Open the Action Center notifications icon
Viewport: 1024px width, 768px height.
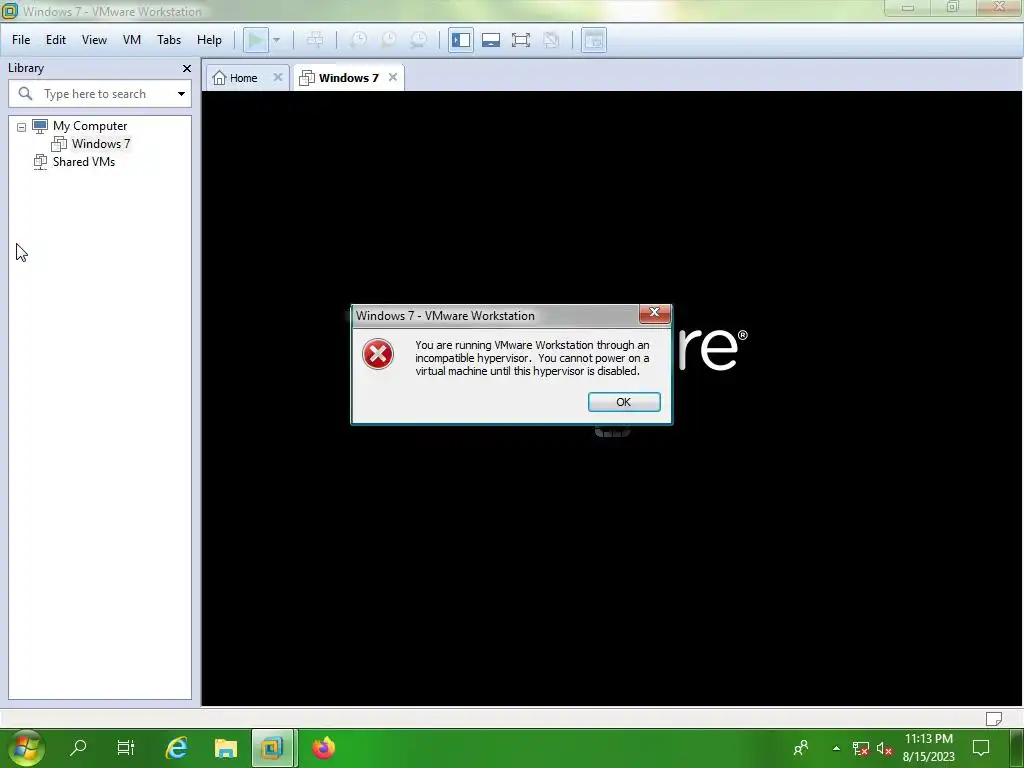click(x=981, y=748)
